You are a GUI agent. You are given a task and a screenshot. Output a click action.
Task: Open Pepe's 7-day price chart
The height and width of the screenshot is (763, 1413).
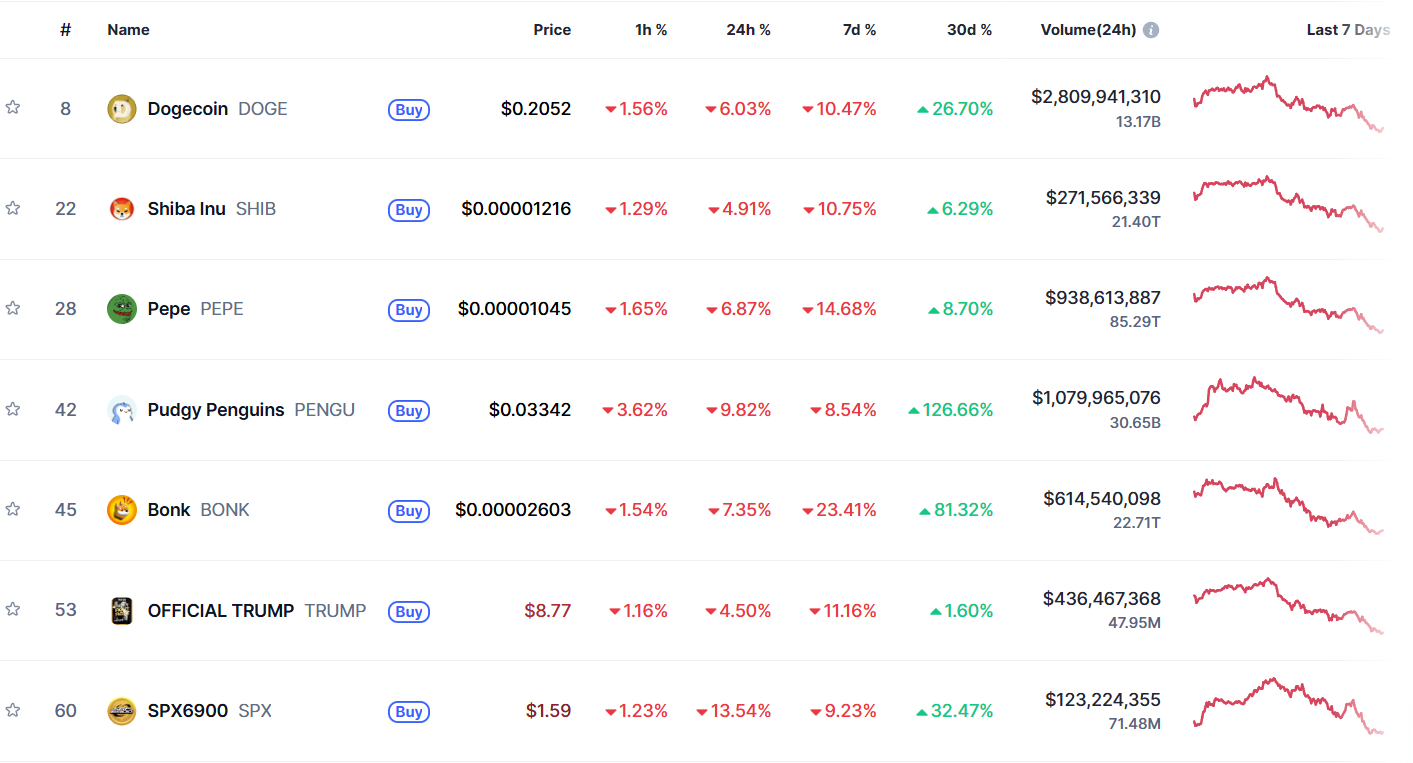coord(1290,308)
